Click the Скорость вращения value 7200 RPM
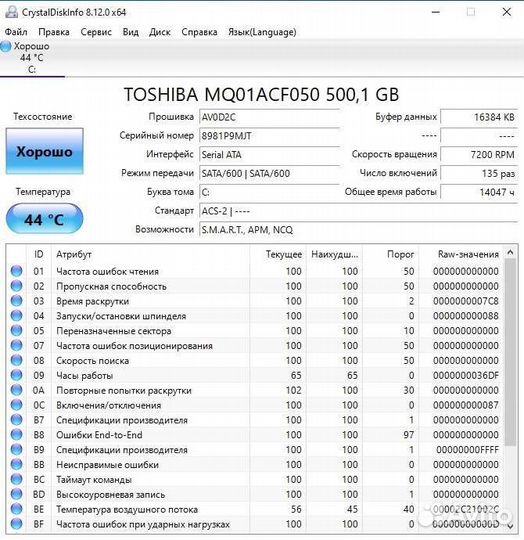This screenshot has height=540, width=524. tap(479, 155)
